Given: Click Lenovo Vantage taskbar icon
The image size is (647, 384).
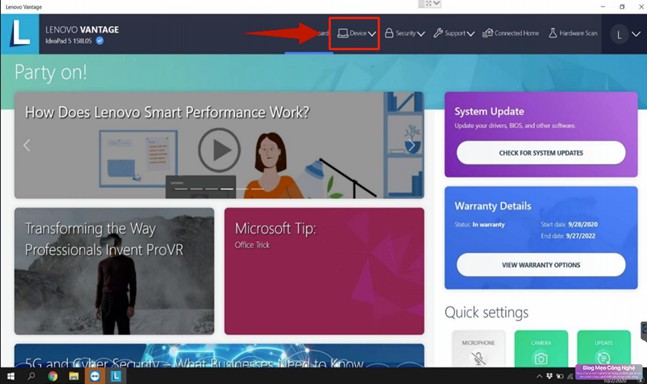Looking at the screenshot, I should point(116,376).
